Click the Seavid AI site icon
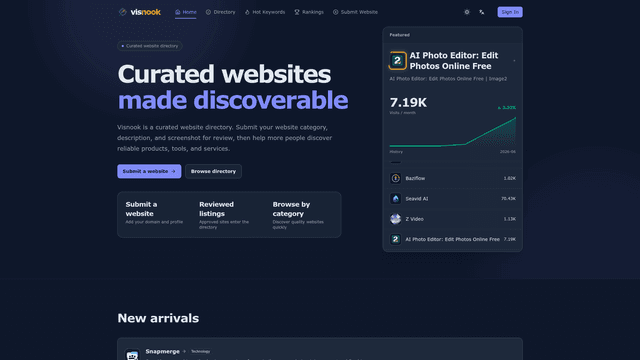 coord(395,199)
